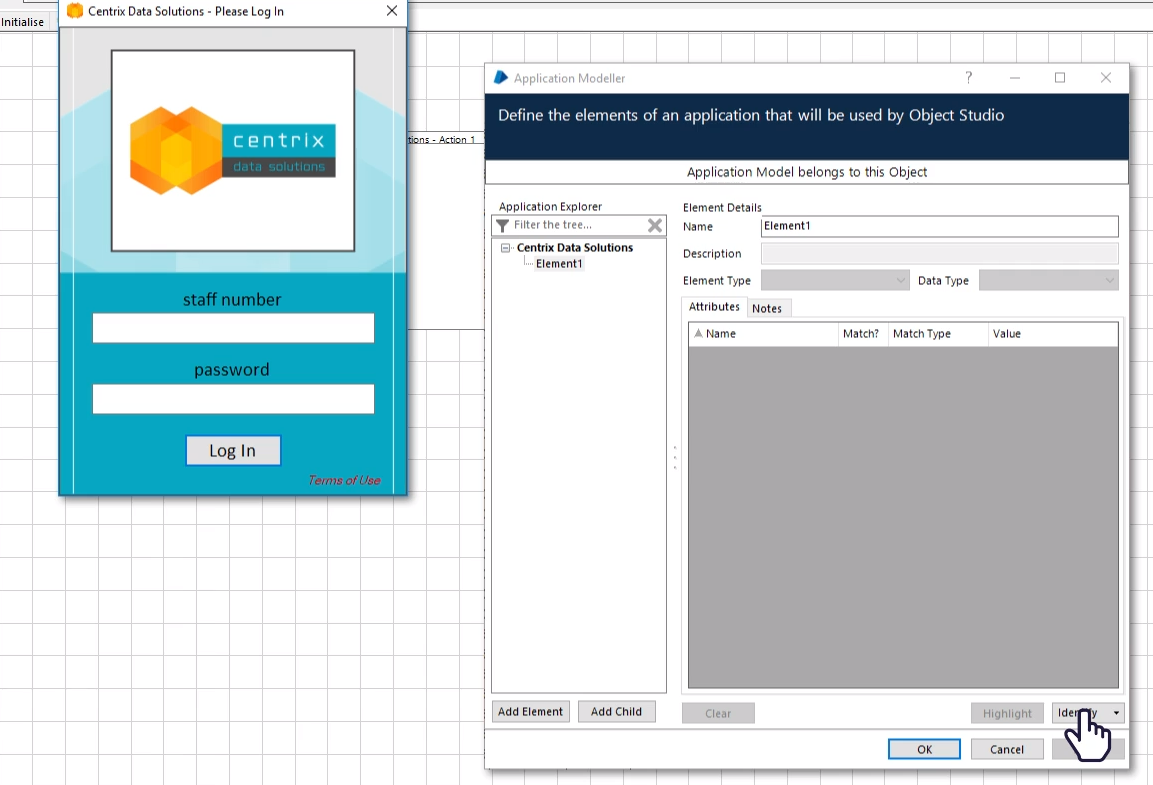The image size is (1153, 785).
Task: Click the Highlight button
Action: click(x=1007, y=713)
